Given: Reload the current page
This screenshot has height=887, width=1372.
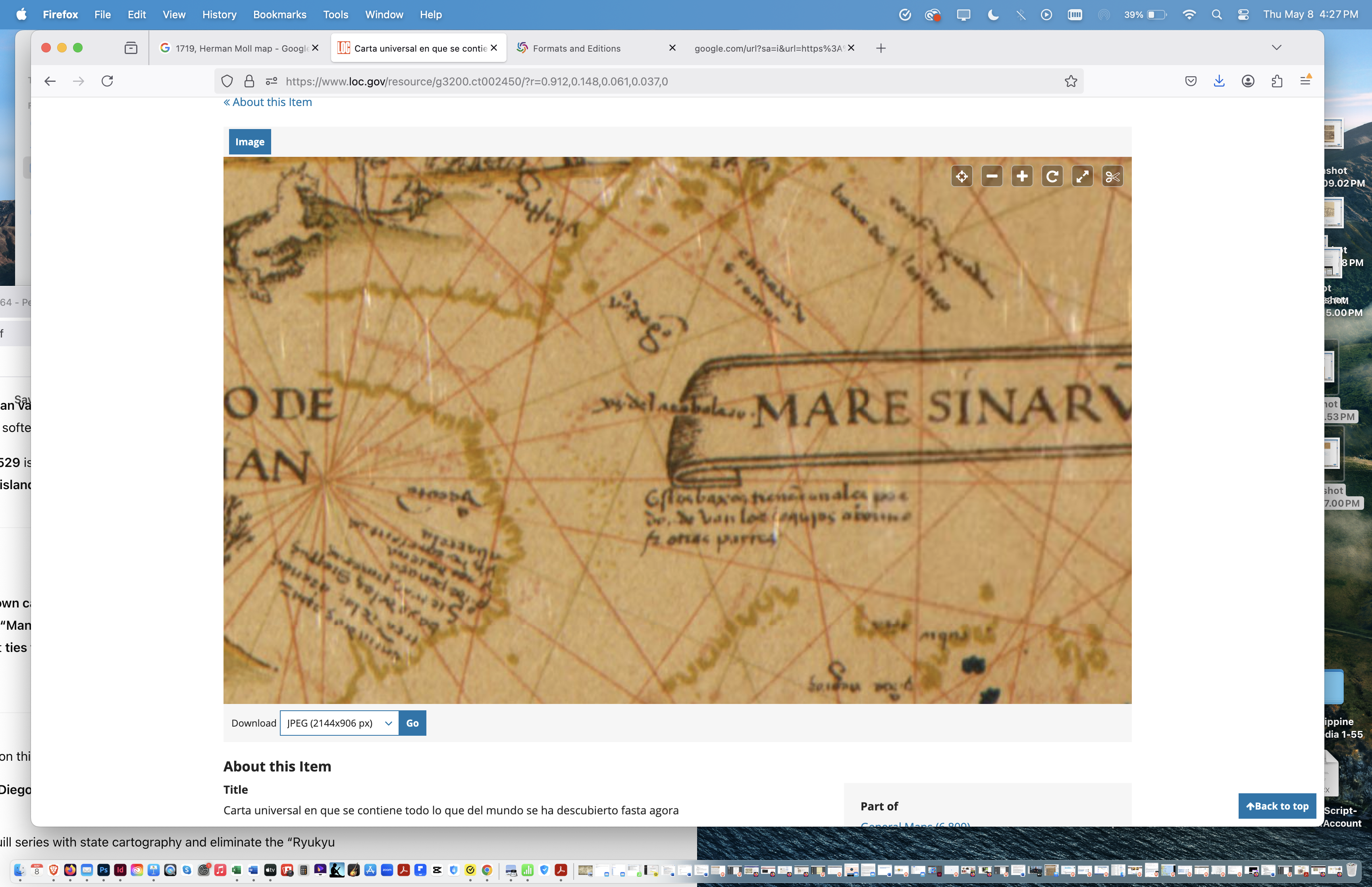Looking at the screenshot, I should [107, 81].
